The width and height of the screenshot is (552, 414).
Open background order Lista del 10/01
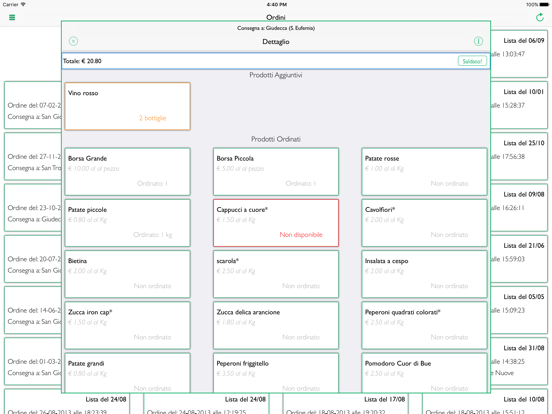tap(519, 105)
